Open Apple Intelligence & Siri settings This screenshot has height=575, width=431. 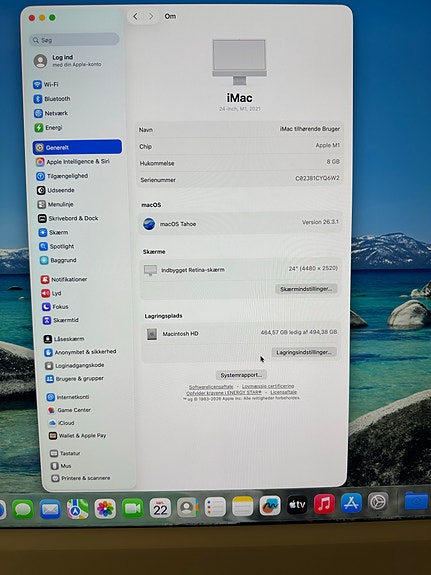point(73,161)
